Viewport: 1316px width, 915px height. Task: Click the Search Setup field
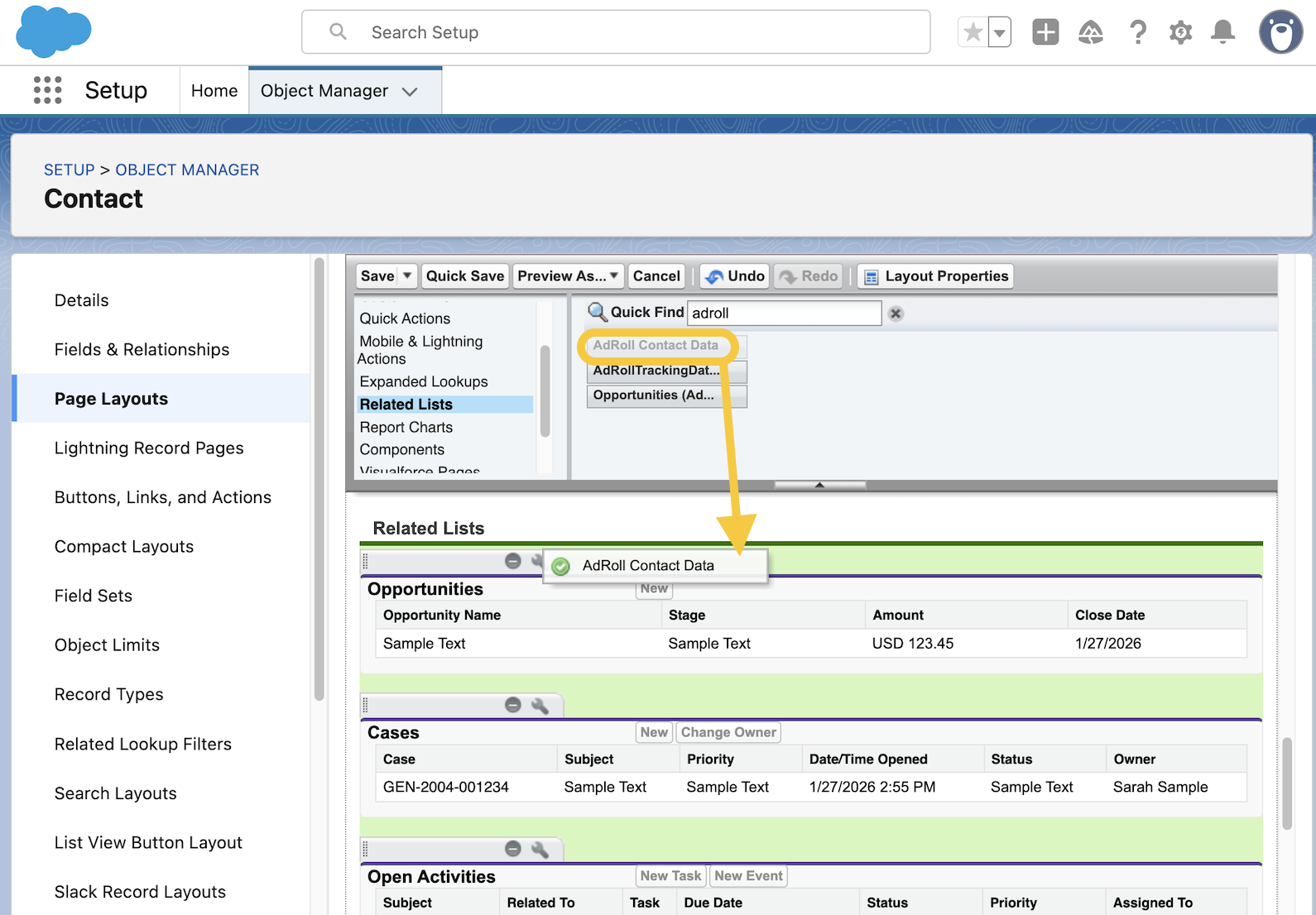(615, 32)
